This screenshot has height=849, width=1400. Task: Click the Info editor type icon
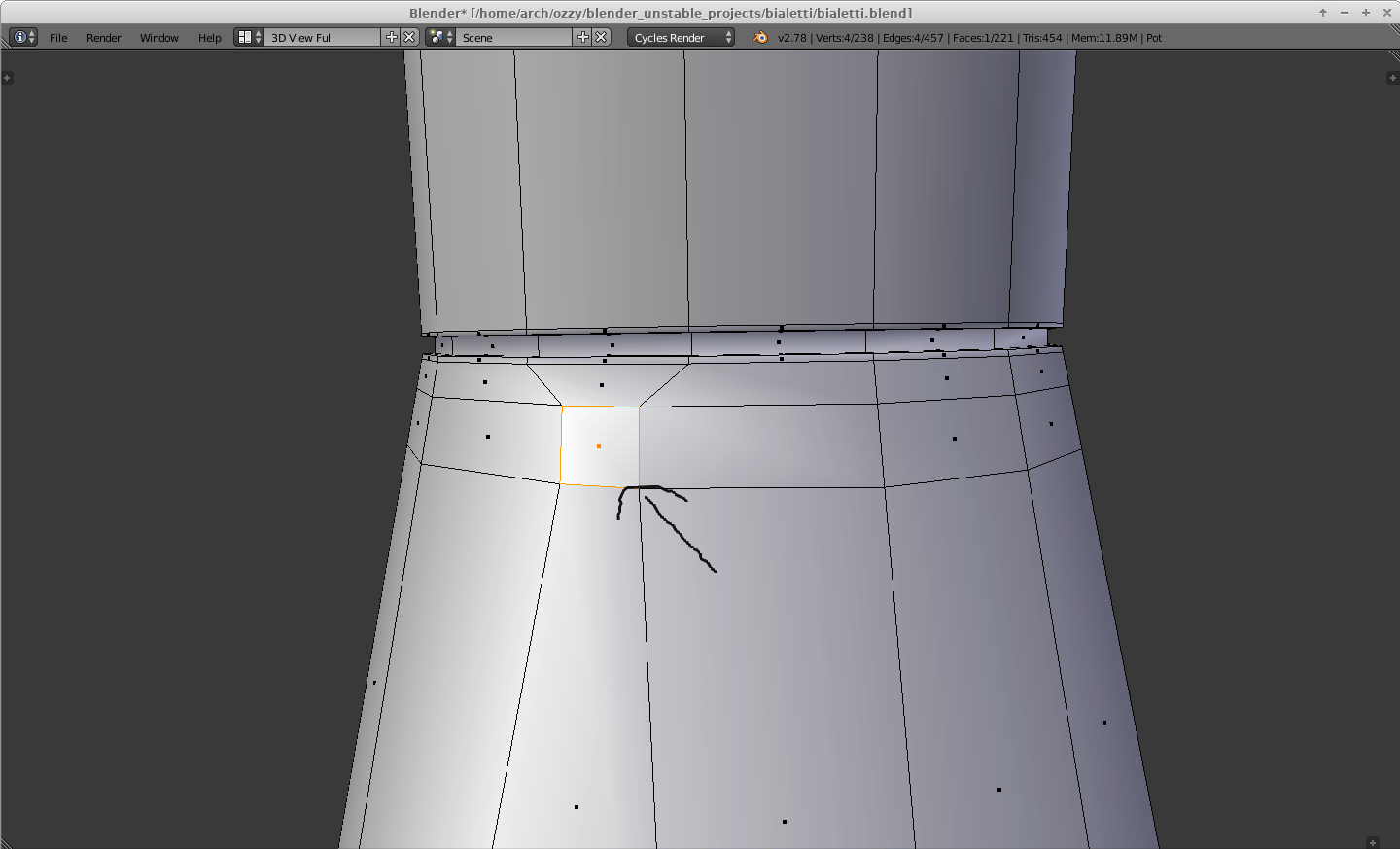[x=20, y=37]
